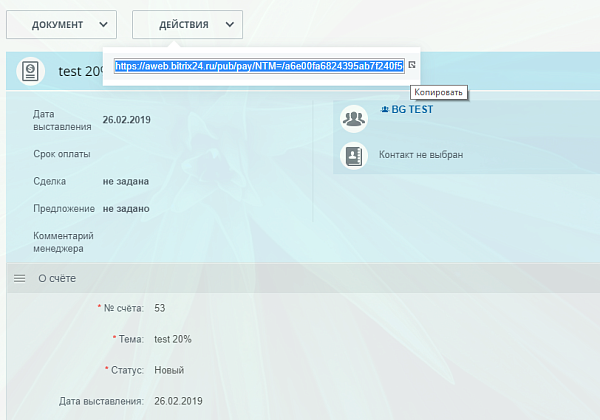
Task: Collapse the О счёте section header
Action: [x=303, y=278]
